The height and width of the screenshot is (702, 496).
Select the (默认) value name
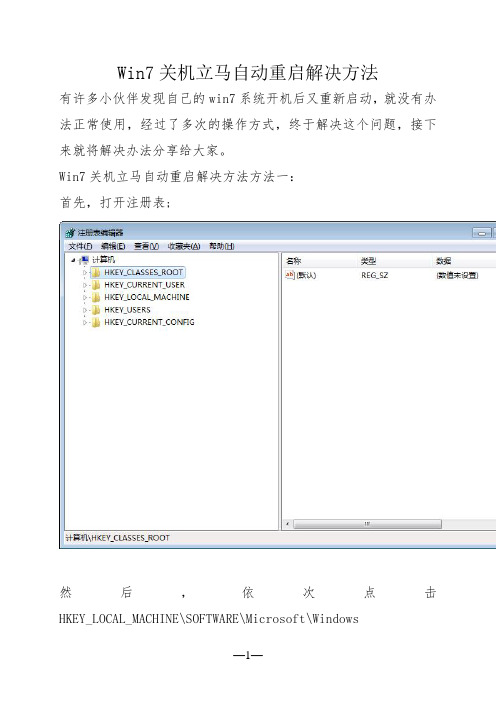(x=306, y=275)
